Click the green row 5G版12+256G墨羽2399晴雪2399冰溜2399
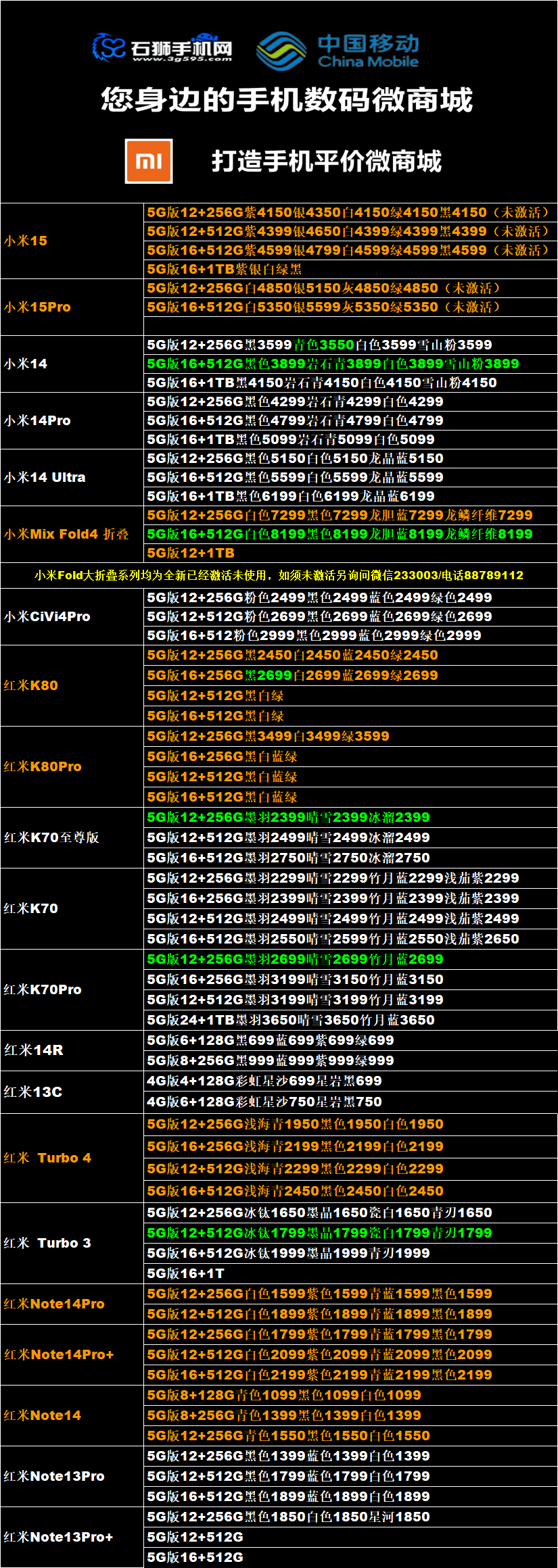Screen dimensions: 558x1568 tap(350, 817)
